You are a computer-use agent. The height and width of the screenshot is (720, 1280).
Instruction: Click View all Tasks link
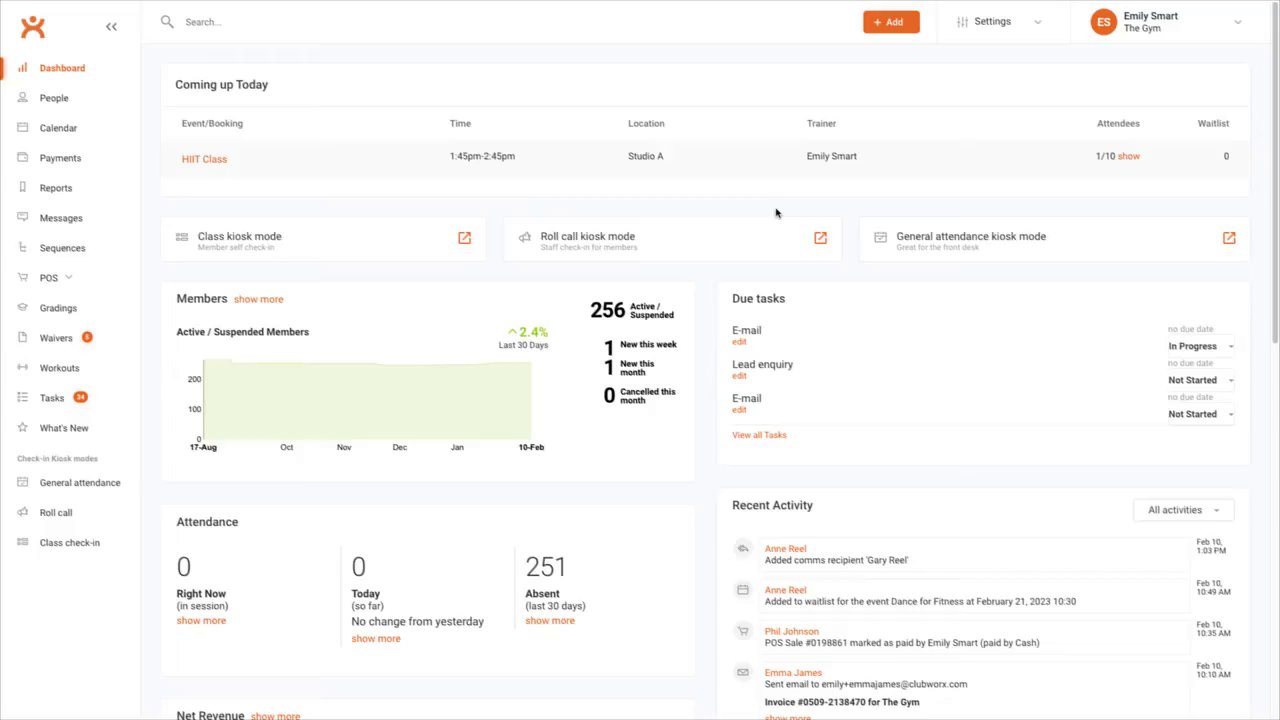tap(759, 435)
